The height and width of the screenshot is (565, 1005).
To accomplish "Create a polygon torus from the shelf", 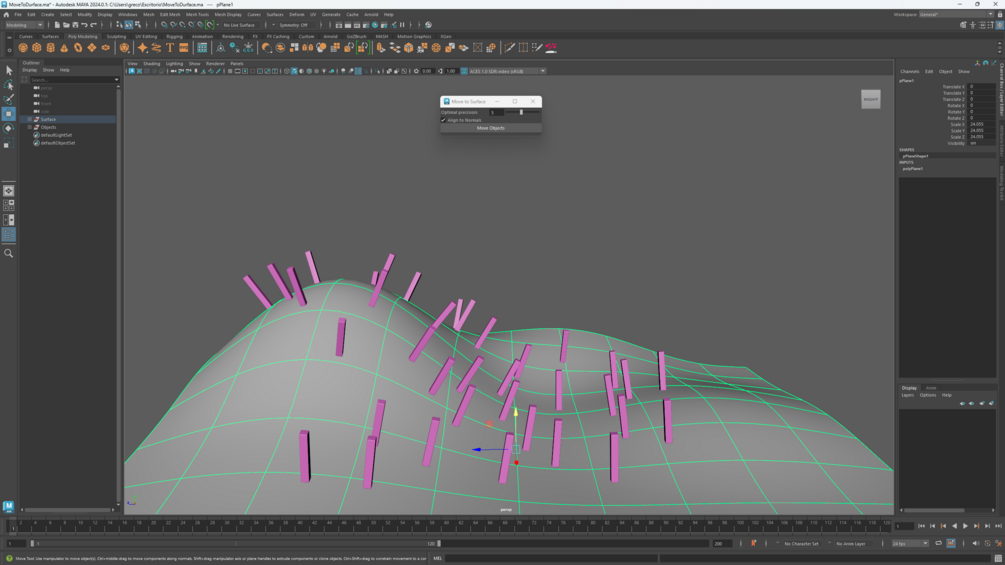I will 78,47.
